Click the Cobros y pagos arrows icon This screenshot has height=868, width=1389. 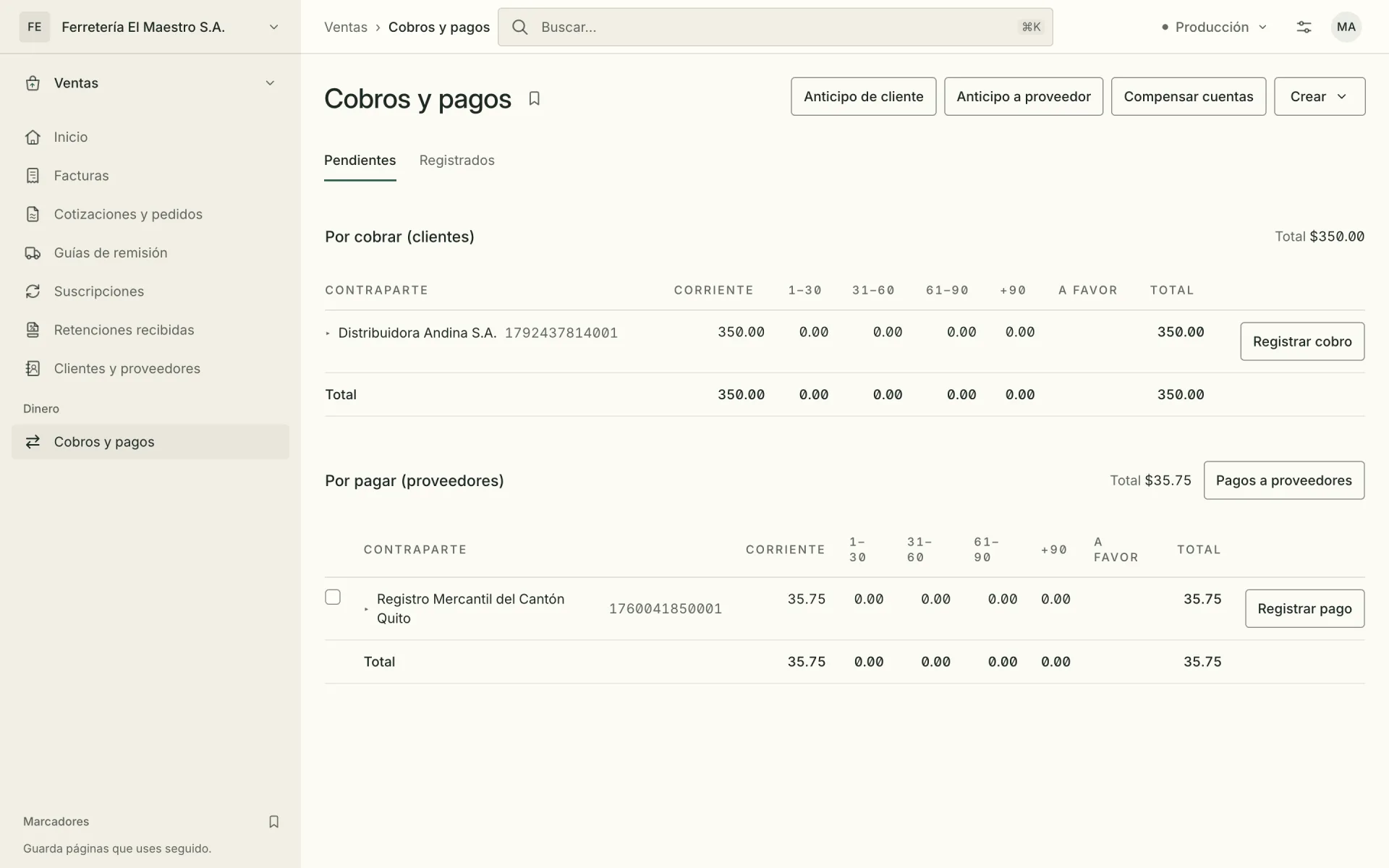click(33, 442)
